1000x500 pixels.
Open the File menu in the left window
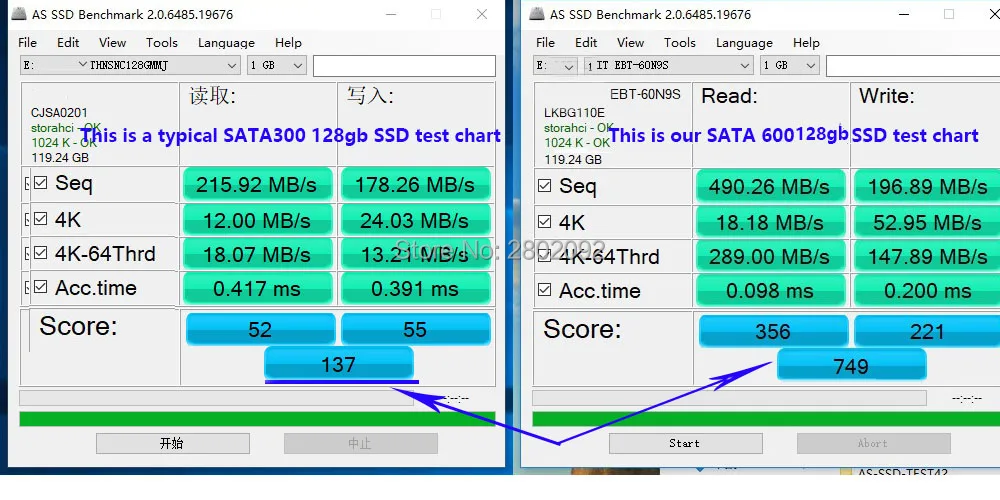(27, 43)
